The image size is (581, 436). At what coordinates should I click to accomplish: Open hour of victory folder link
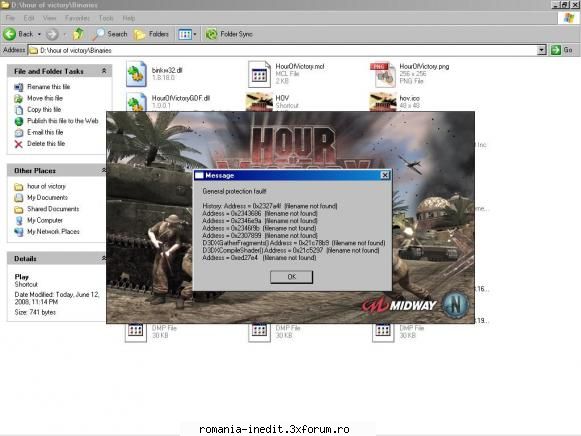(x=46, y=186)
